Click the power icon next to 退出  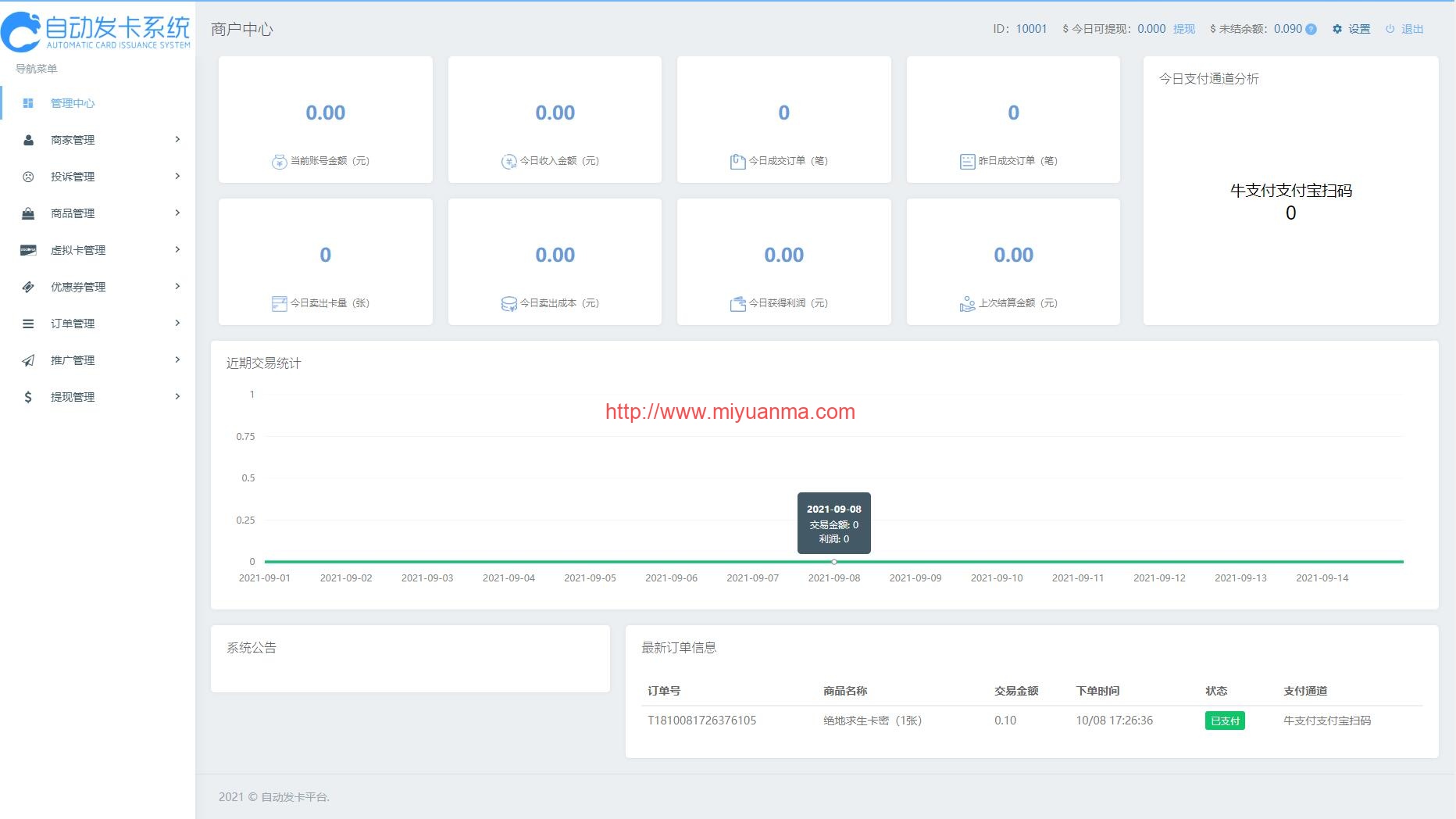click(x=1390, y=29)
